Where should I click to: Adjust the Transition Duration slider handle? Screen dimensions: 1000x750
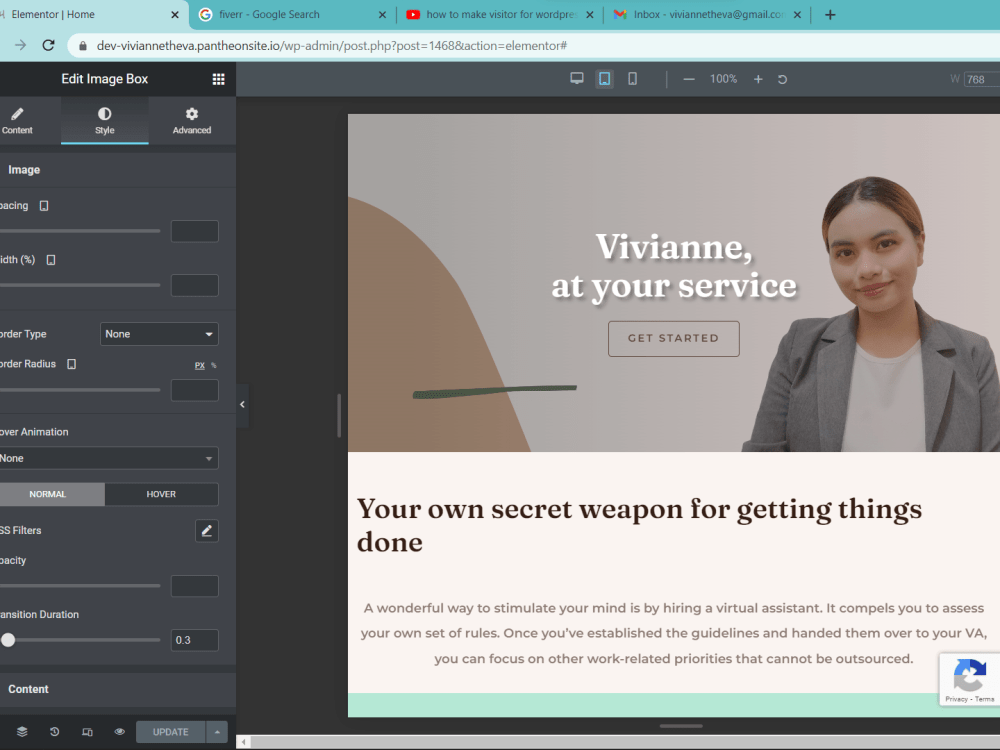8,640
